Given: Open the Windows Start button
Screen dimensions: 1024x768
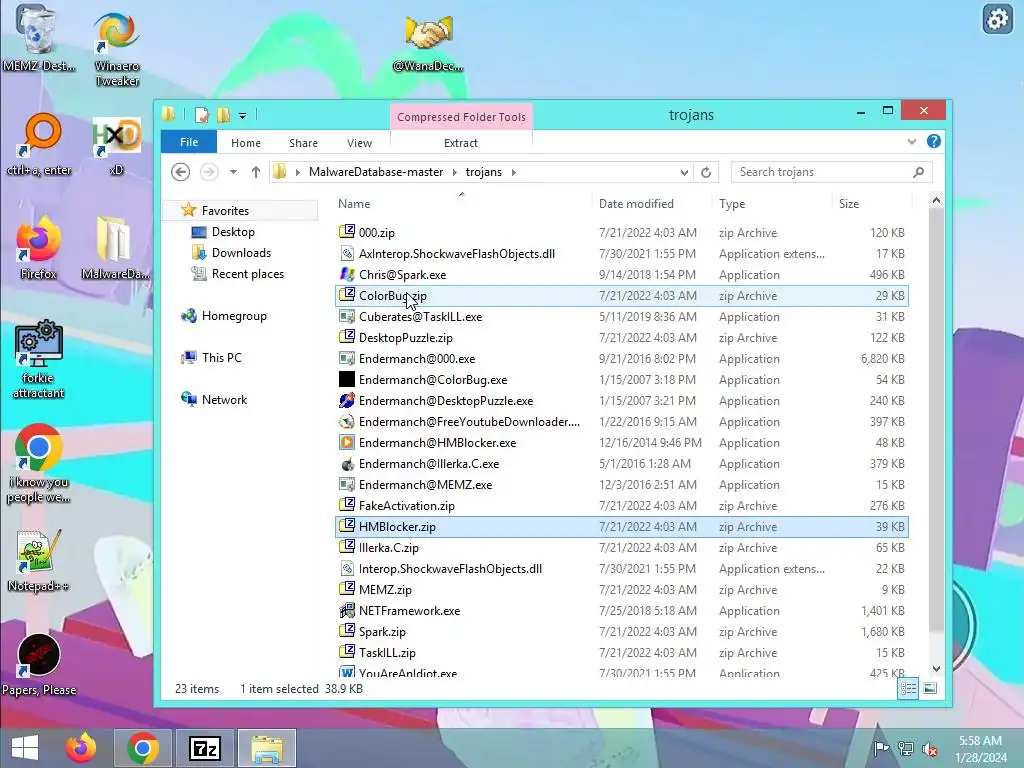Looking at the screenshot, I should click(x=25, y=748).
